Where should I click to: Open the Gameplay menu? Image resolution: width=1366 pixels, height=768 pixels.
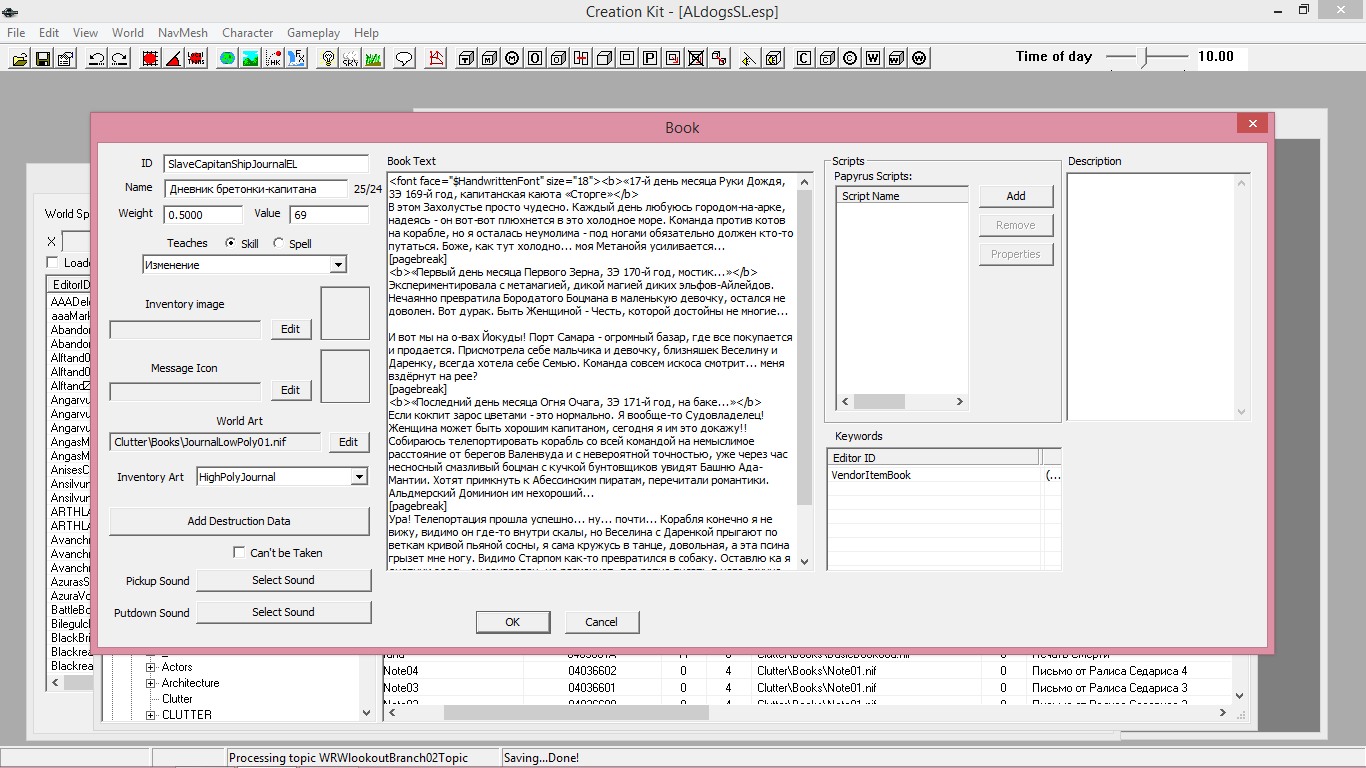point(313,33)
